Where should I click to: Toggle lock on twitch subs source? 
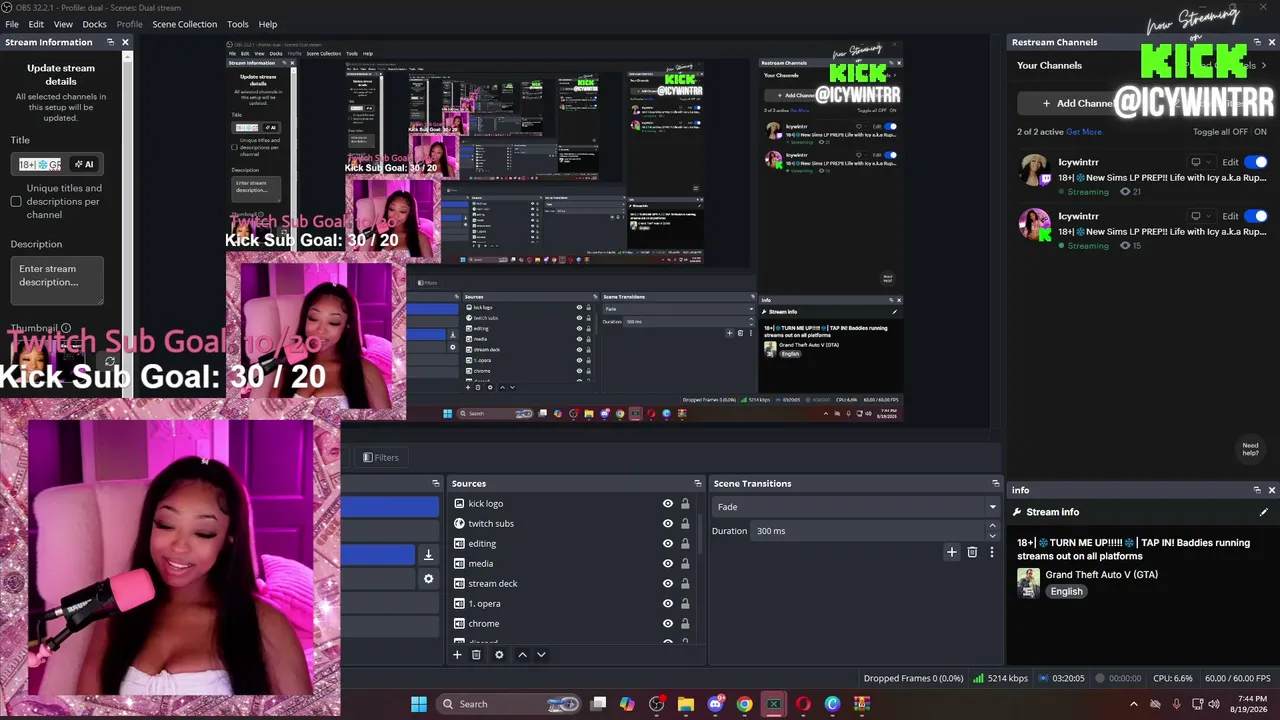click(x=685, y=524)
